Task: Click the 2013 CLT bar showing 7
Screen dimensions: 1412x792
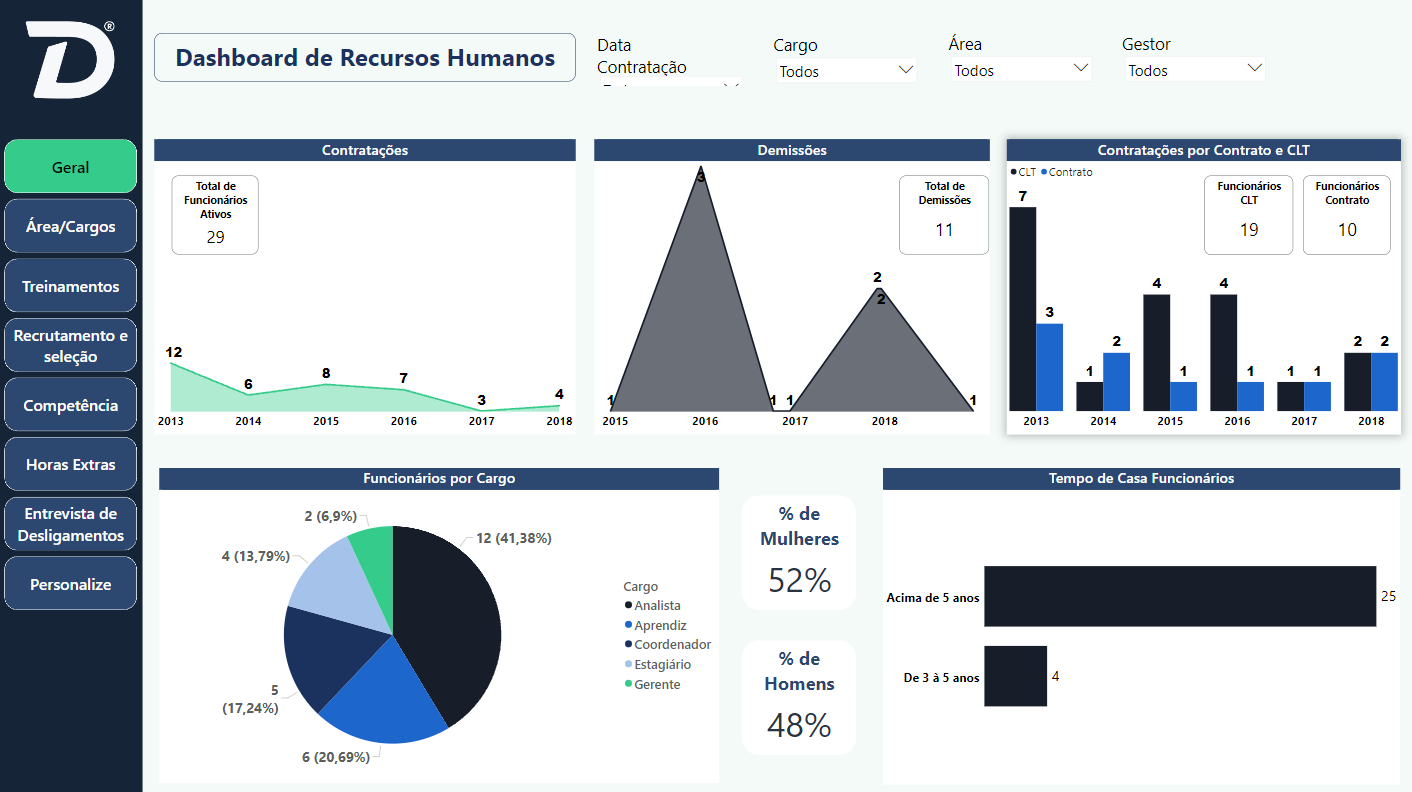Action: (1022, 308)
